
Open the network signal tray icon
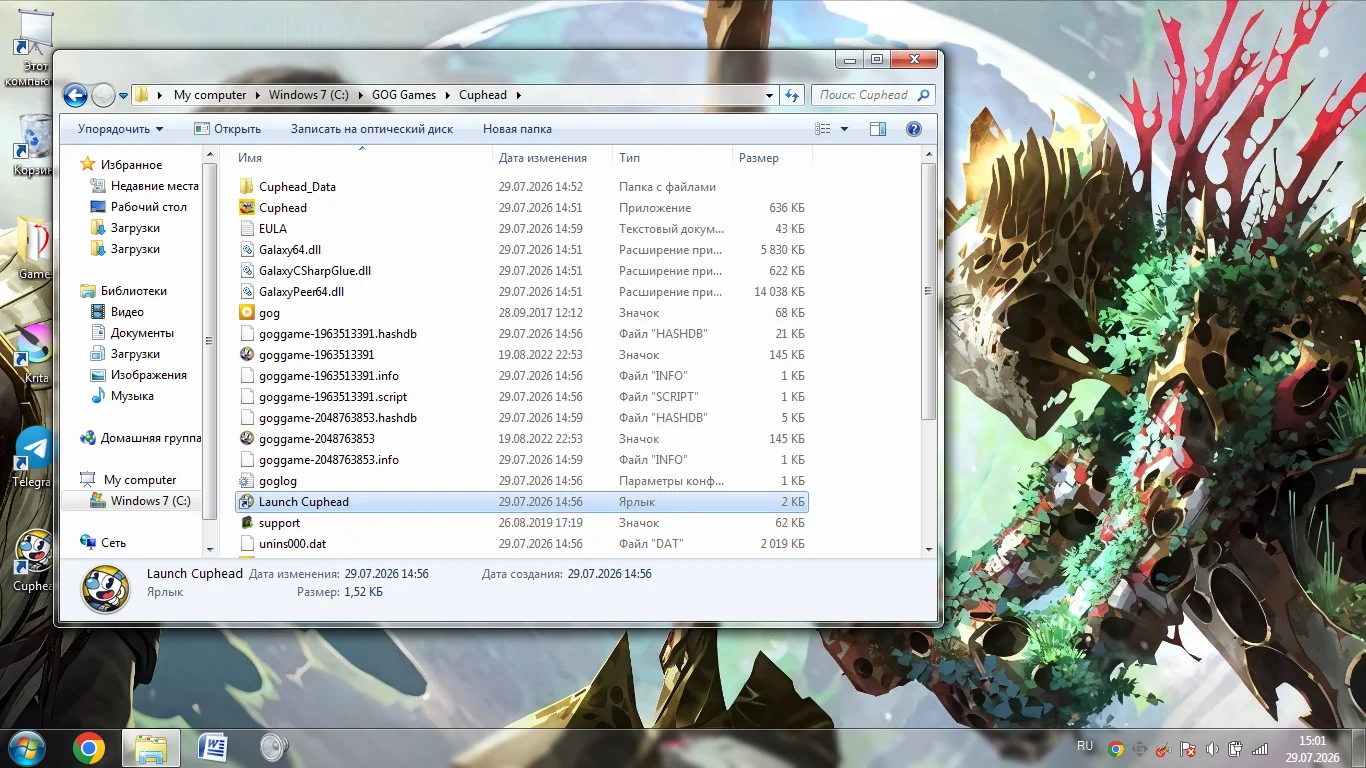(1260, 748)
